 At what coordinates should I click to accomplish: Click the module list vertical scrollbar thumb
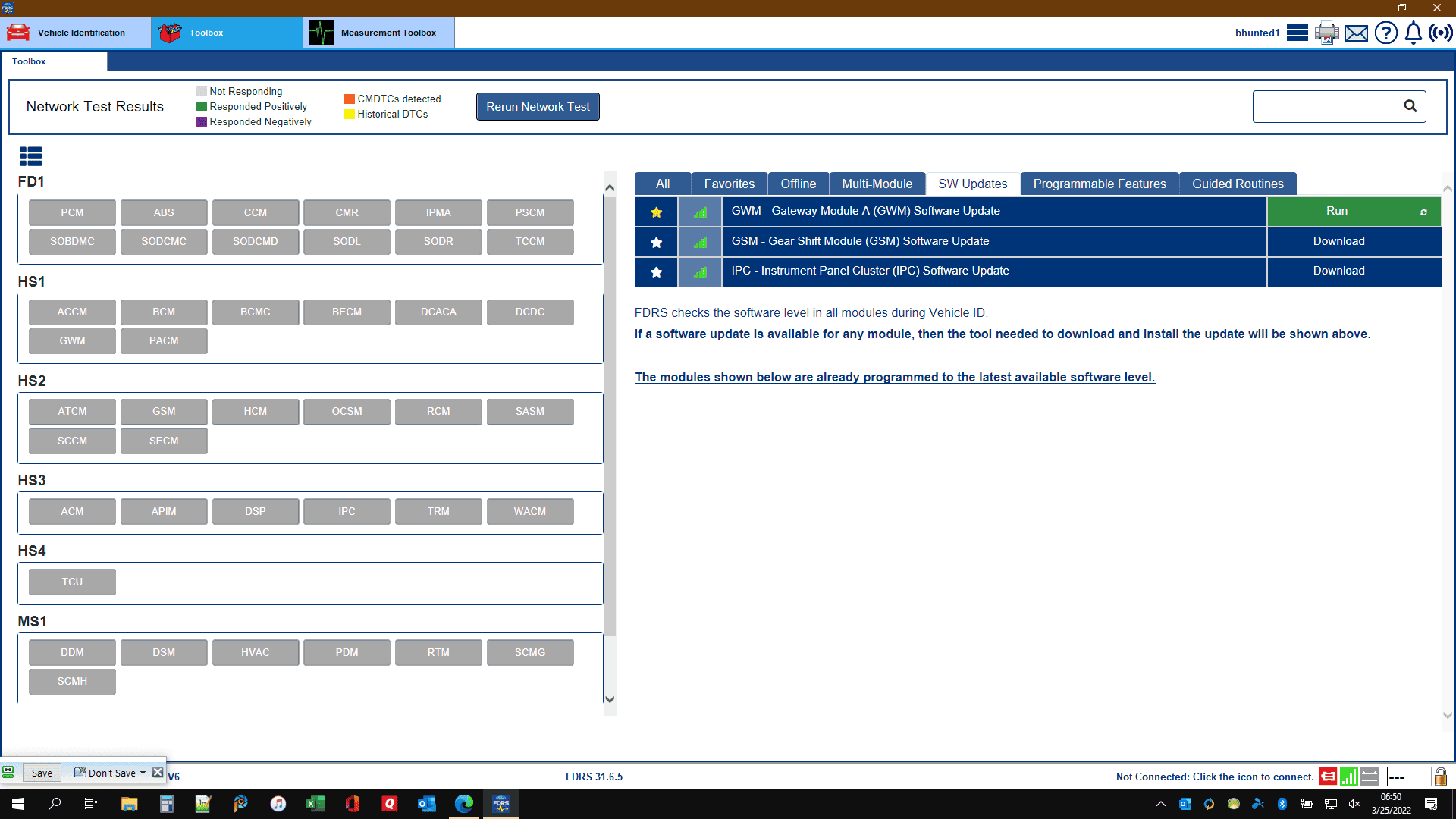610,416
